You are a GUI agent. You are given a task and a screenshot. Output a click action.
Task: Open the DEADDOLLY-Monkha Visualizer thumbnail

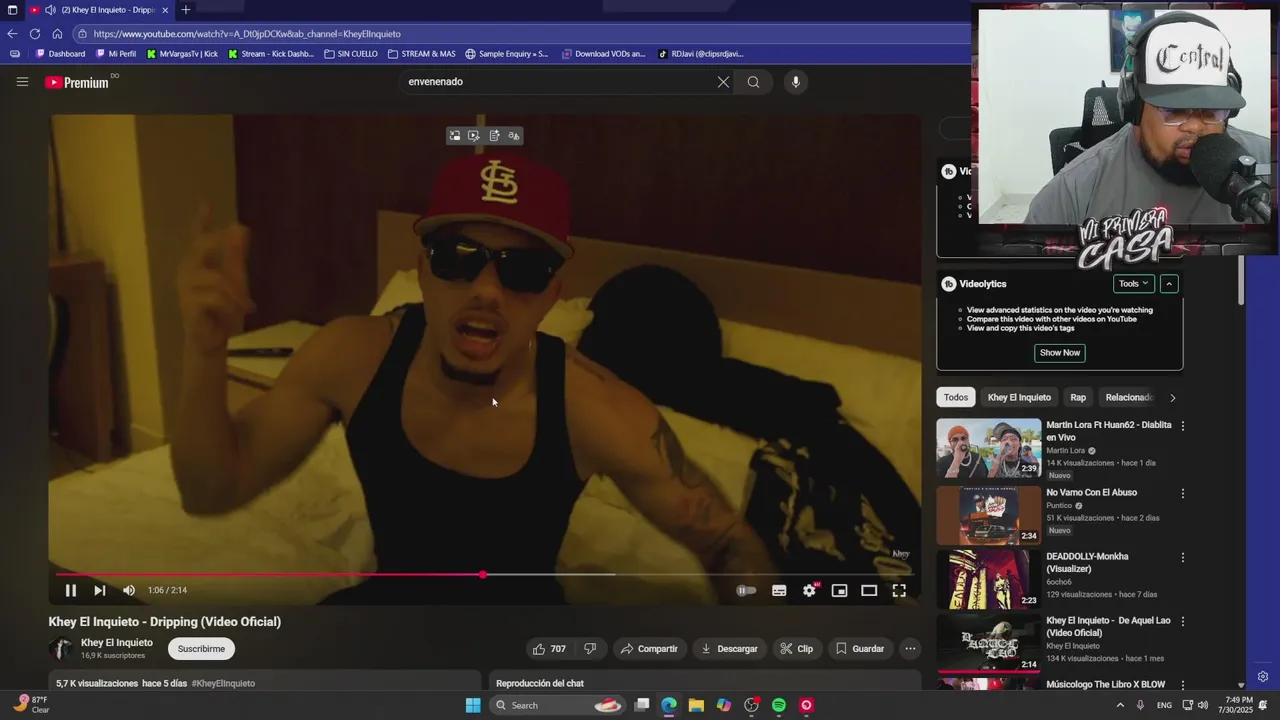pyautogui.click(x=989, y=579)
